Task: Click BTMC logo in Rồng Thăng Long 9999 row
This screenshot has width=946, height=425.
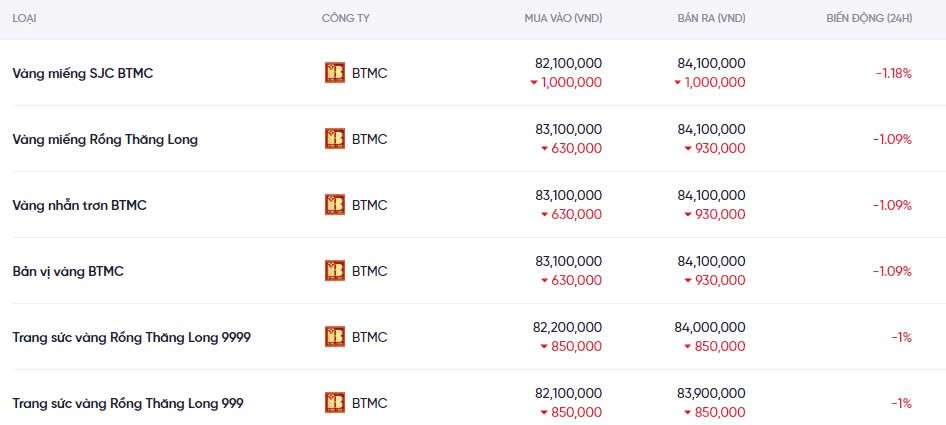Action: [335, 337]
